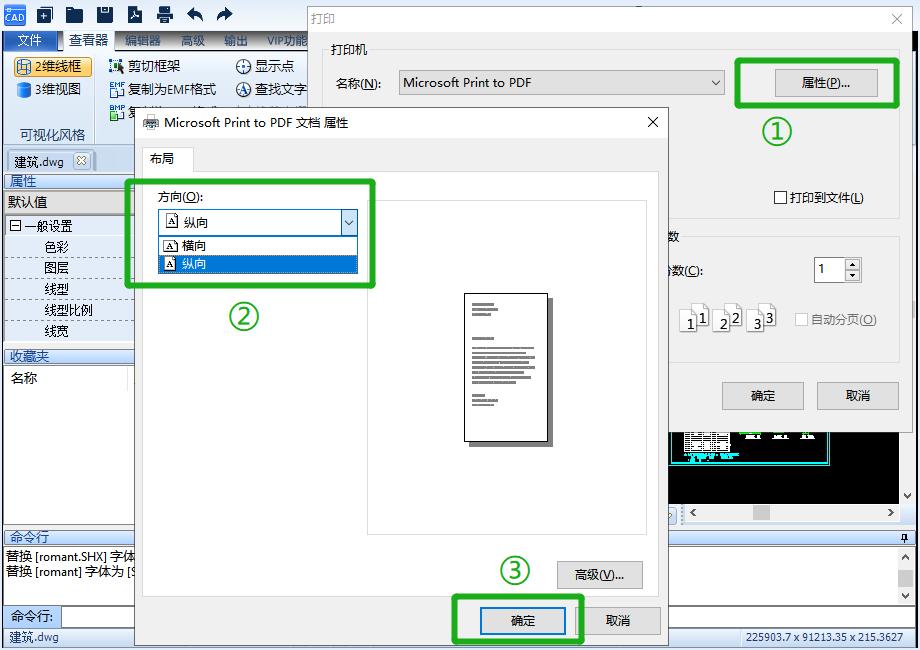Choose 纵向 portrait orientation in list

(258, 264)
